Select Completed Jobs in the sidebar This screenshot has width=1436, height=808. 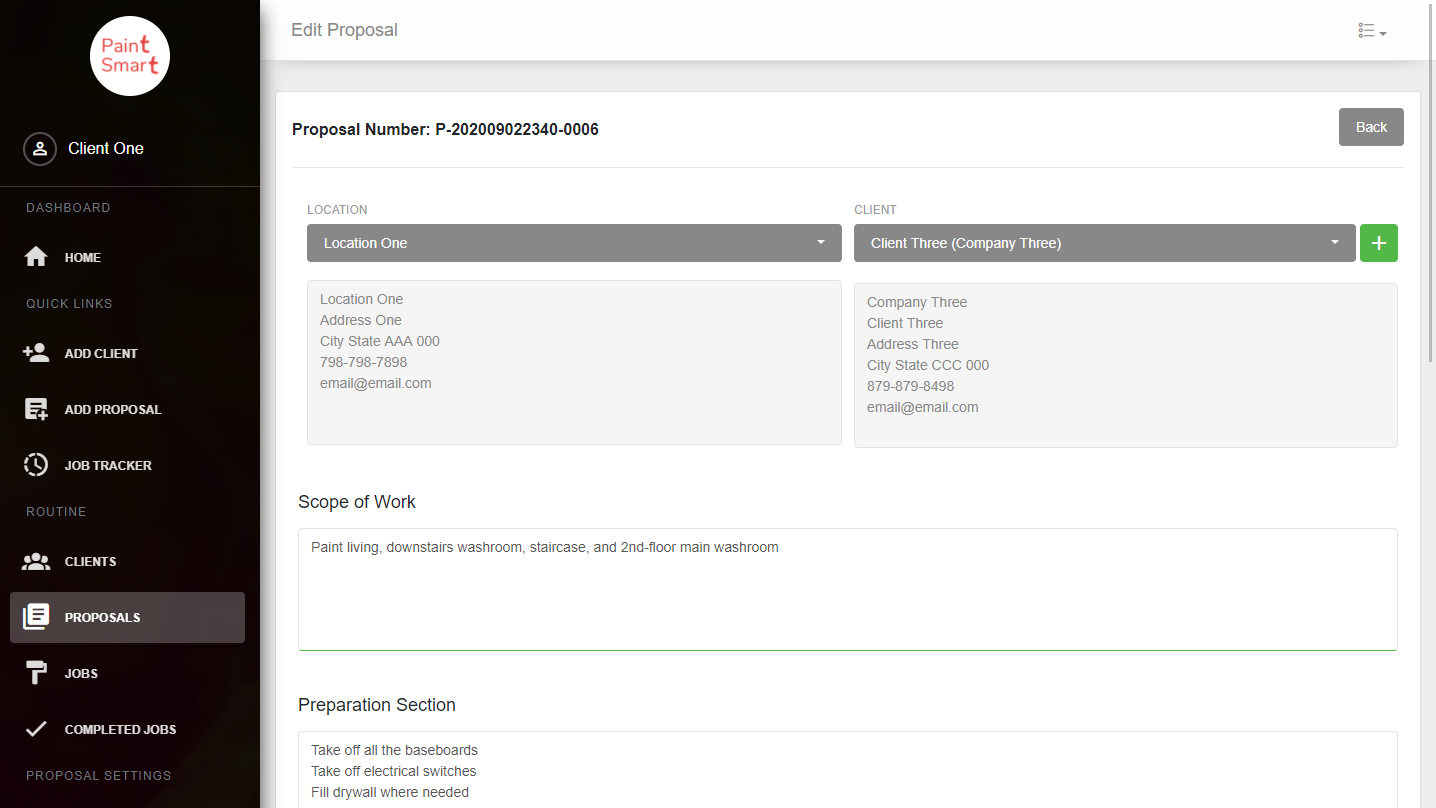click(x=120, y=729)
